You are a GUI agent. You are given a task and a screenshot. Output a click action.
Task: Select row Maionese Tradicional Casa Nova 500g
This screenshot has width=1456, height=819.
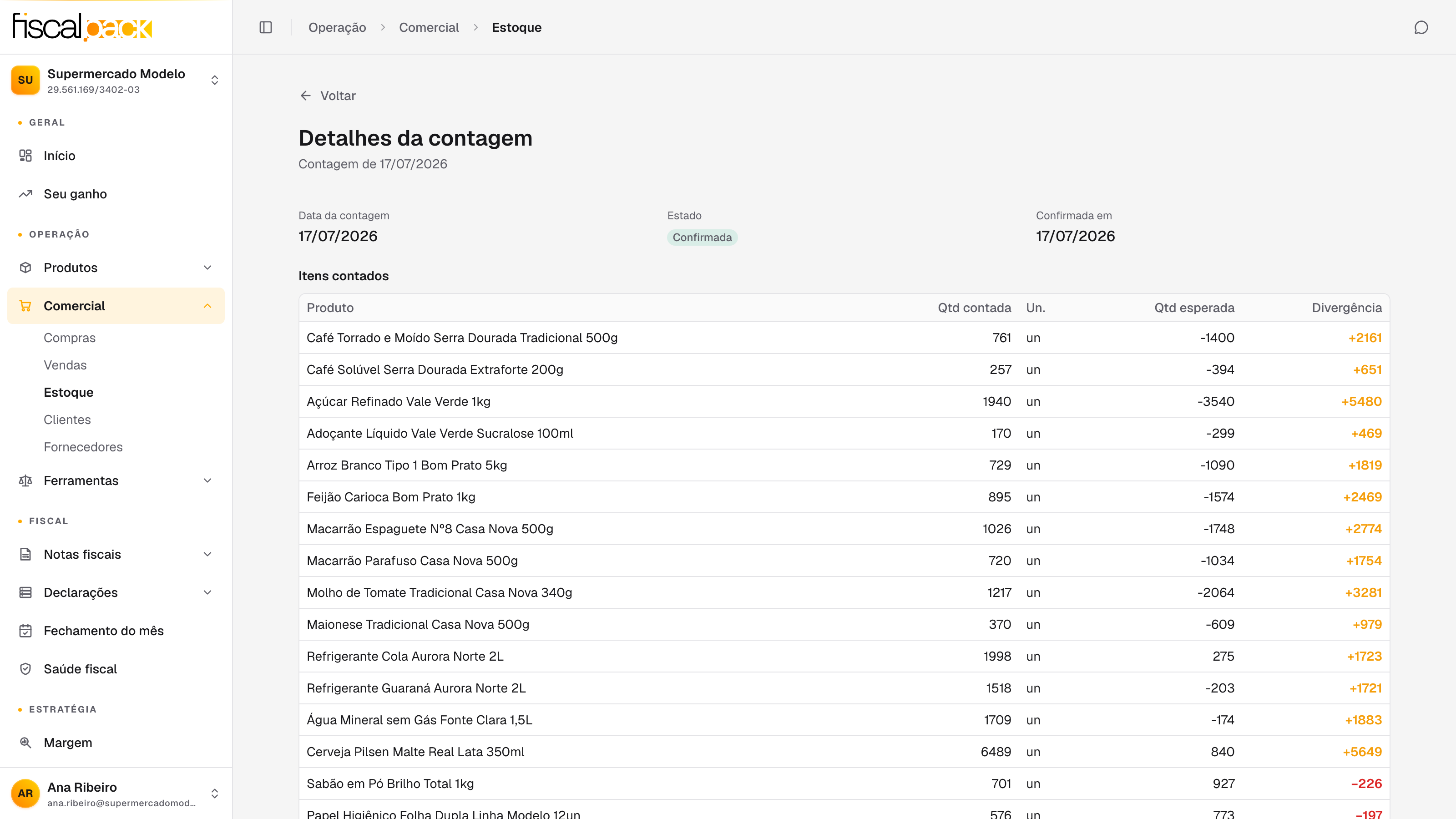[x=844, y=624]
